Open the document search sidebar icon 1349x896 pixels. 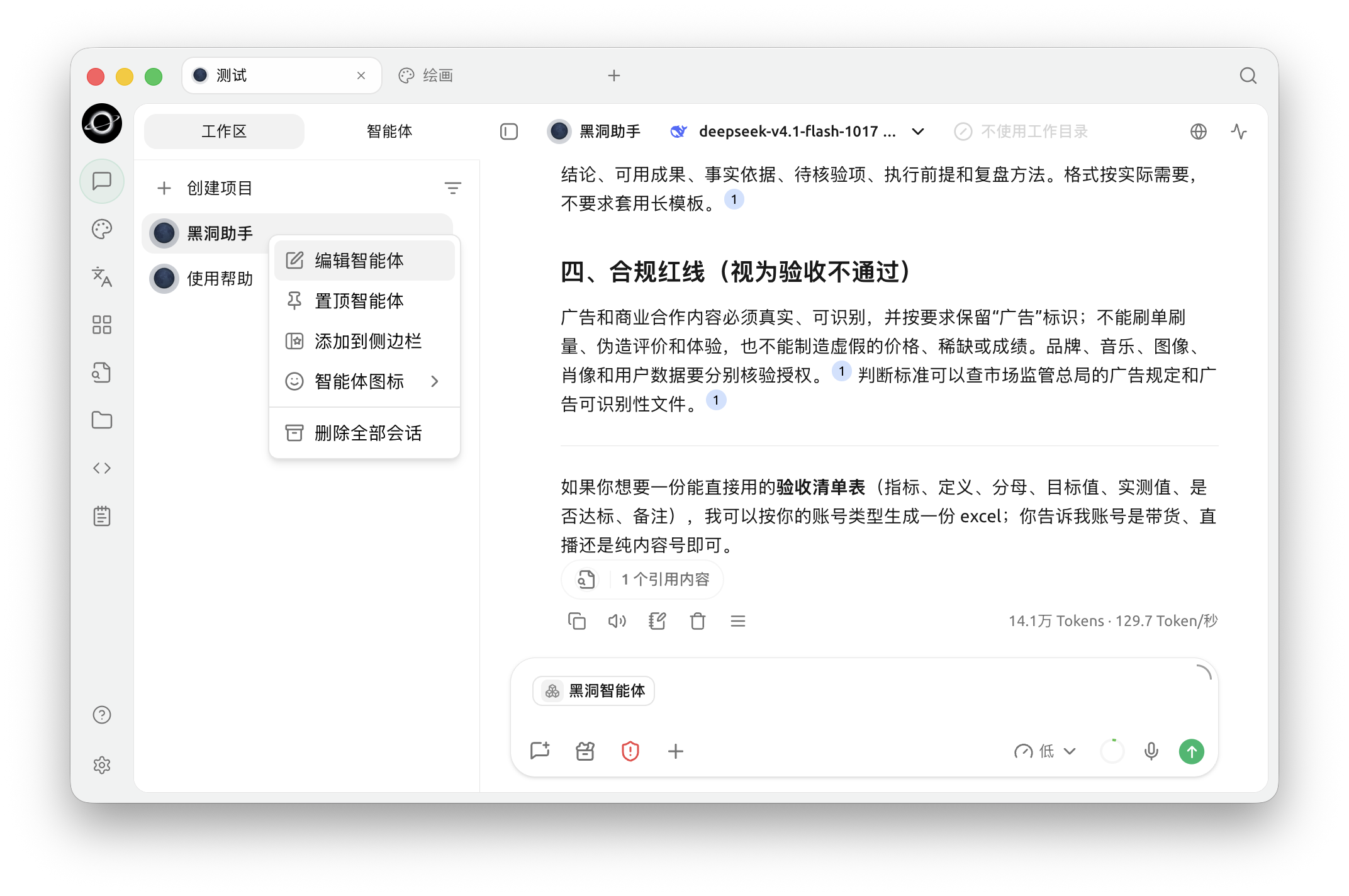tap(102, 372)
